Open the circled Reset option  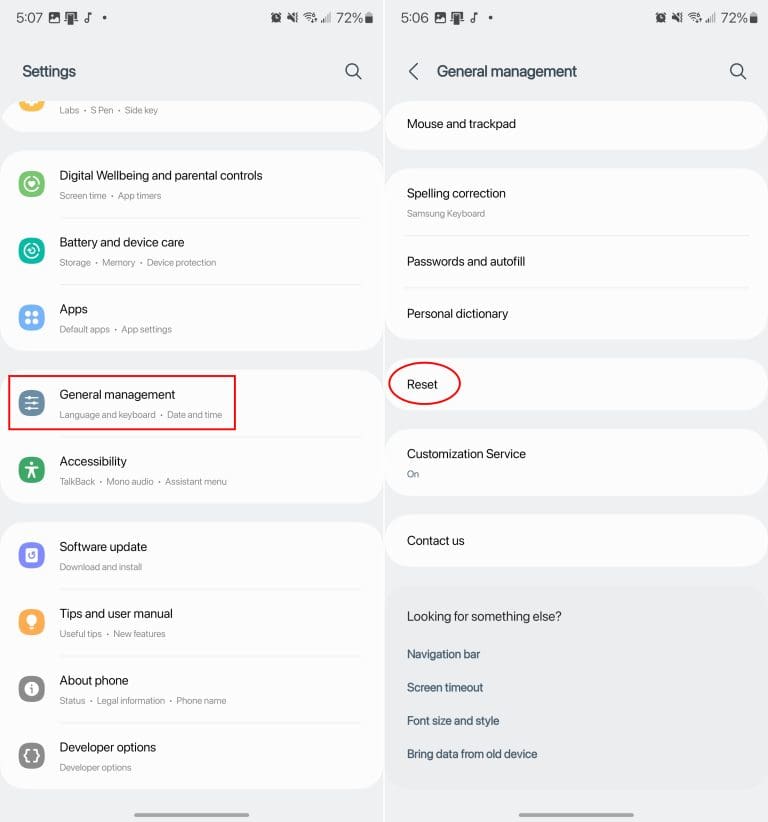[423, 384]
